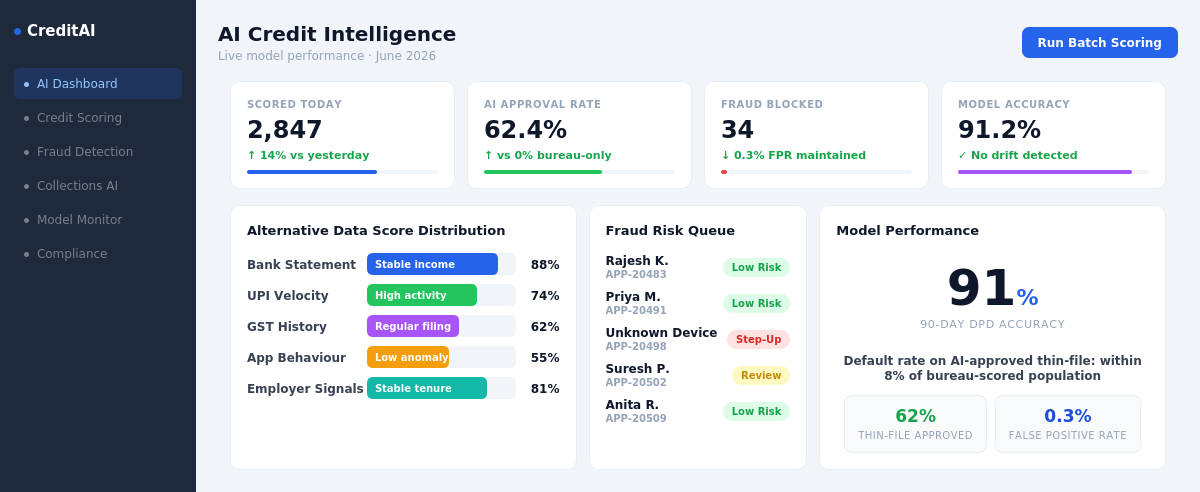
Task: Select the Scored Today progress bar
Action: (342, 172)
